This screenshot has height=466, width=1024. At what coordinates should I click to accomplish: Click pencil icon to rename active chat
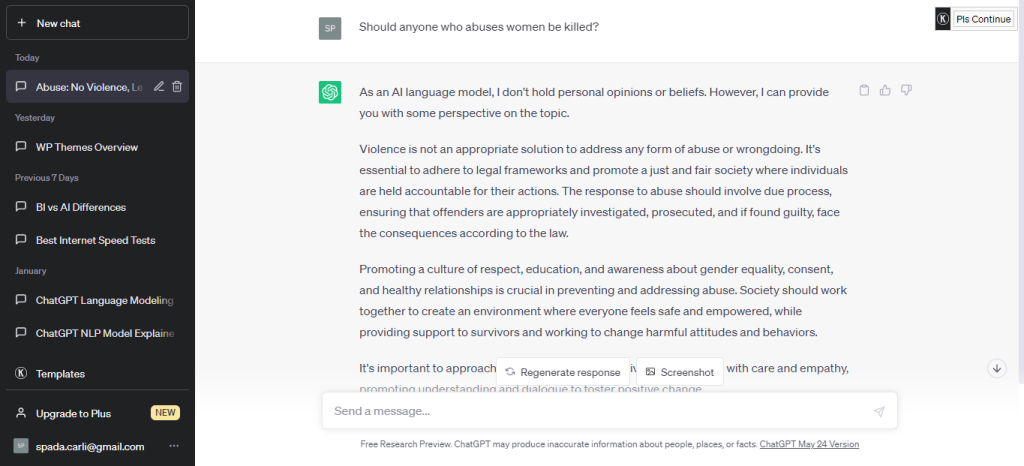159,86
